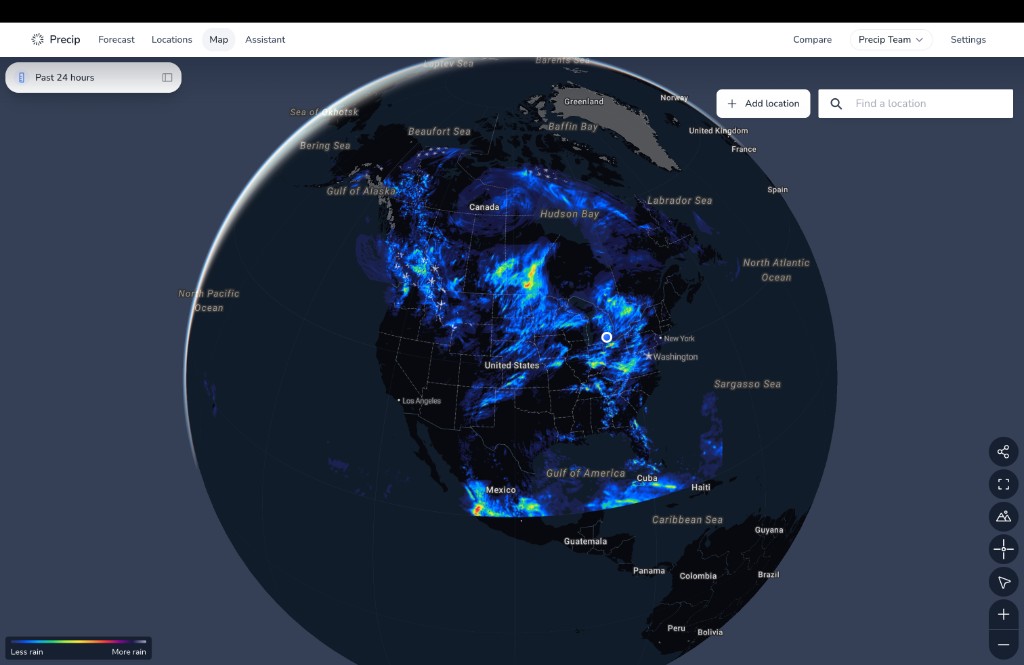
Task: Click the Washington map label
Action: click(675, 357)
